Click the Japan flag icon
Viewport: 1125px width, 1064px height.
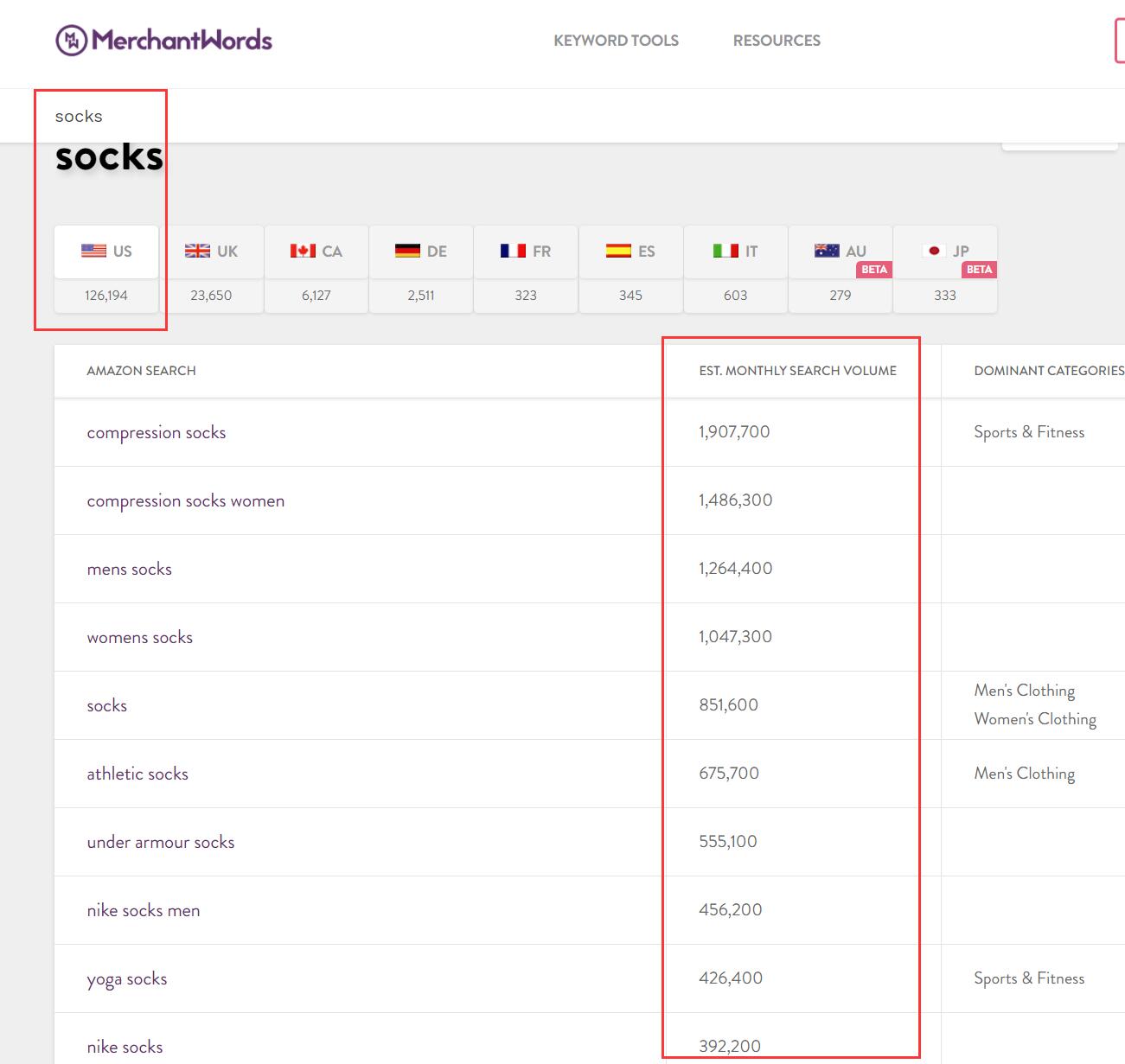pos(933,251)
